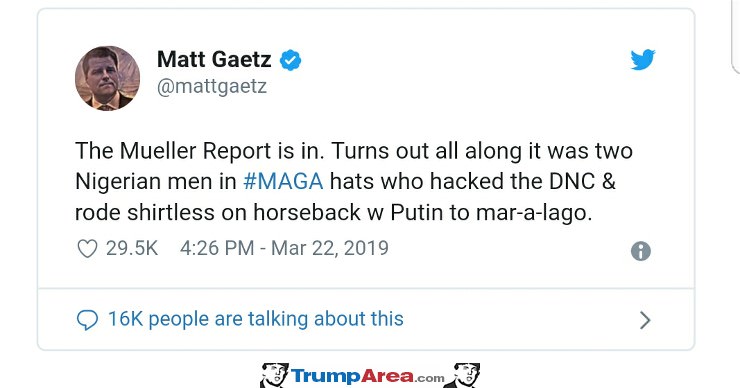Open '16K people are talking about this'
The image size is (740, 388).
(x=256, y=319)
